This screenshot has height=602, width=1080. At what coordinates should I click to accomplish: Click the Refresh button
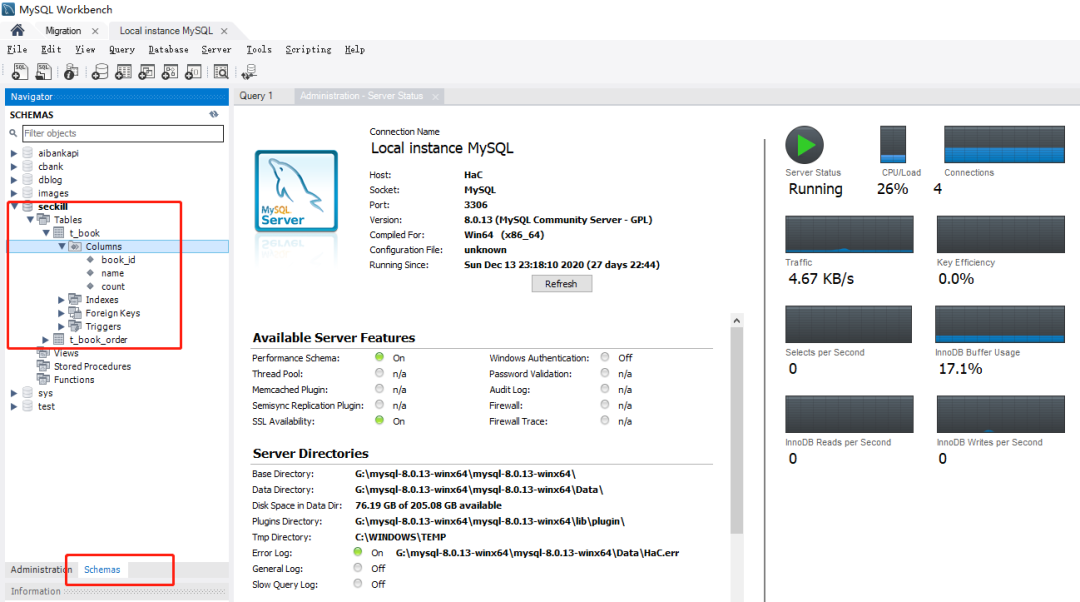(561, 284)
